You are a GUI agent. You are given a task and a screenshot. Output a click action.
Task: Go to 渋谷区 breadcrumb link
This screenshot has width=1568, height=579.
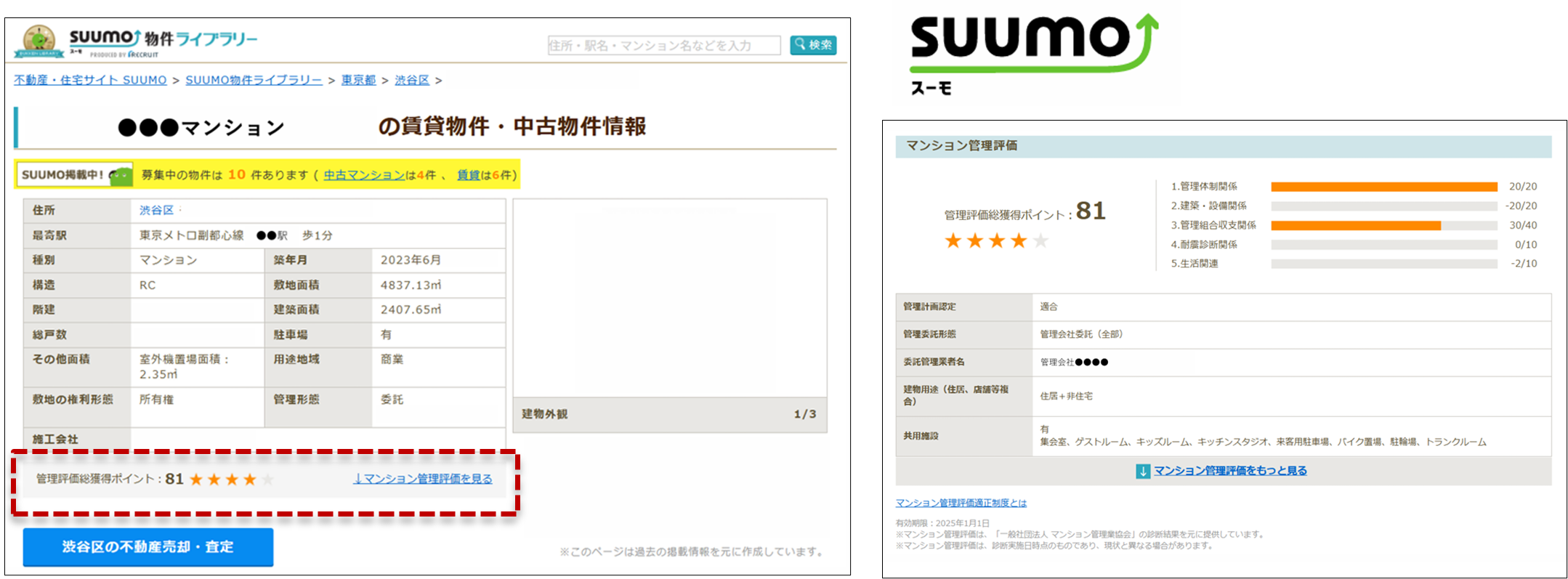(x=412, y=80)
